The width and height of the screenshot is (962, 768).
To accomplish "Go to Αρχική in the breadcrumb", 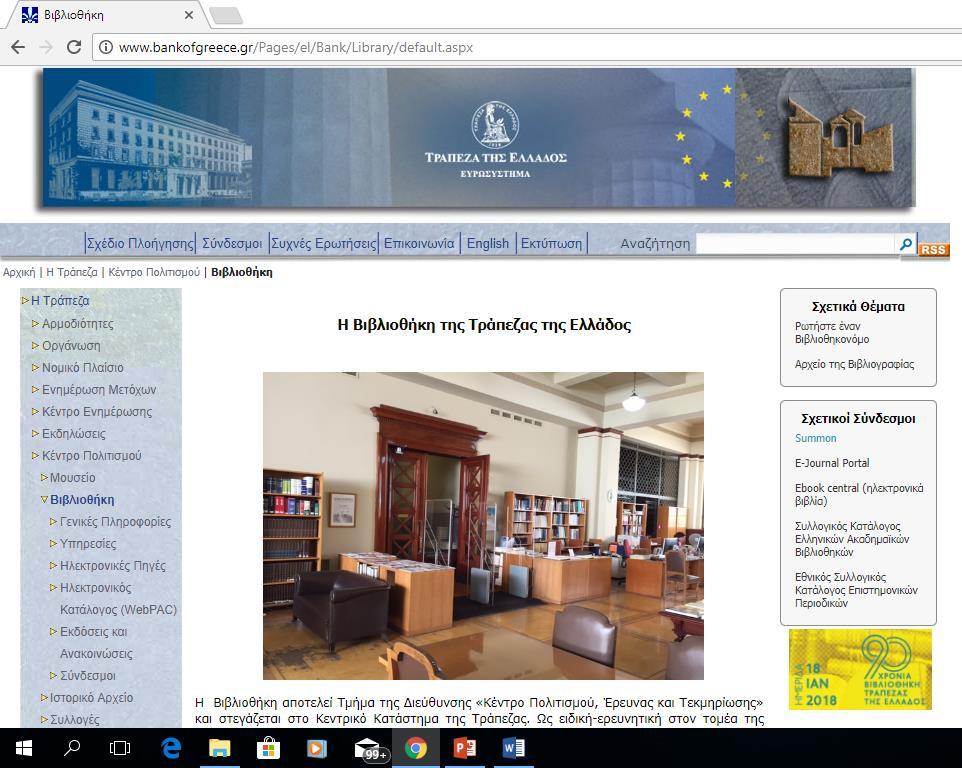I will [19, 272].
